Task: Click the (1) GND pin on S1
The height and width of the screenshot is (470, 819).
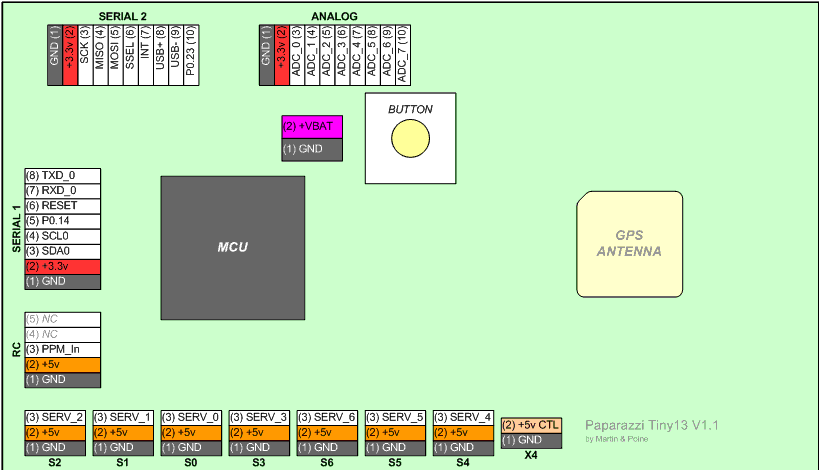Action: point(123,448)
